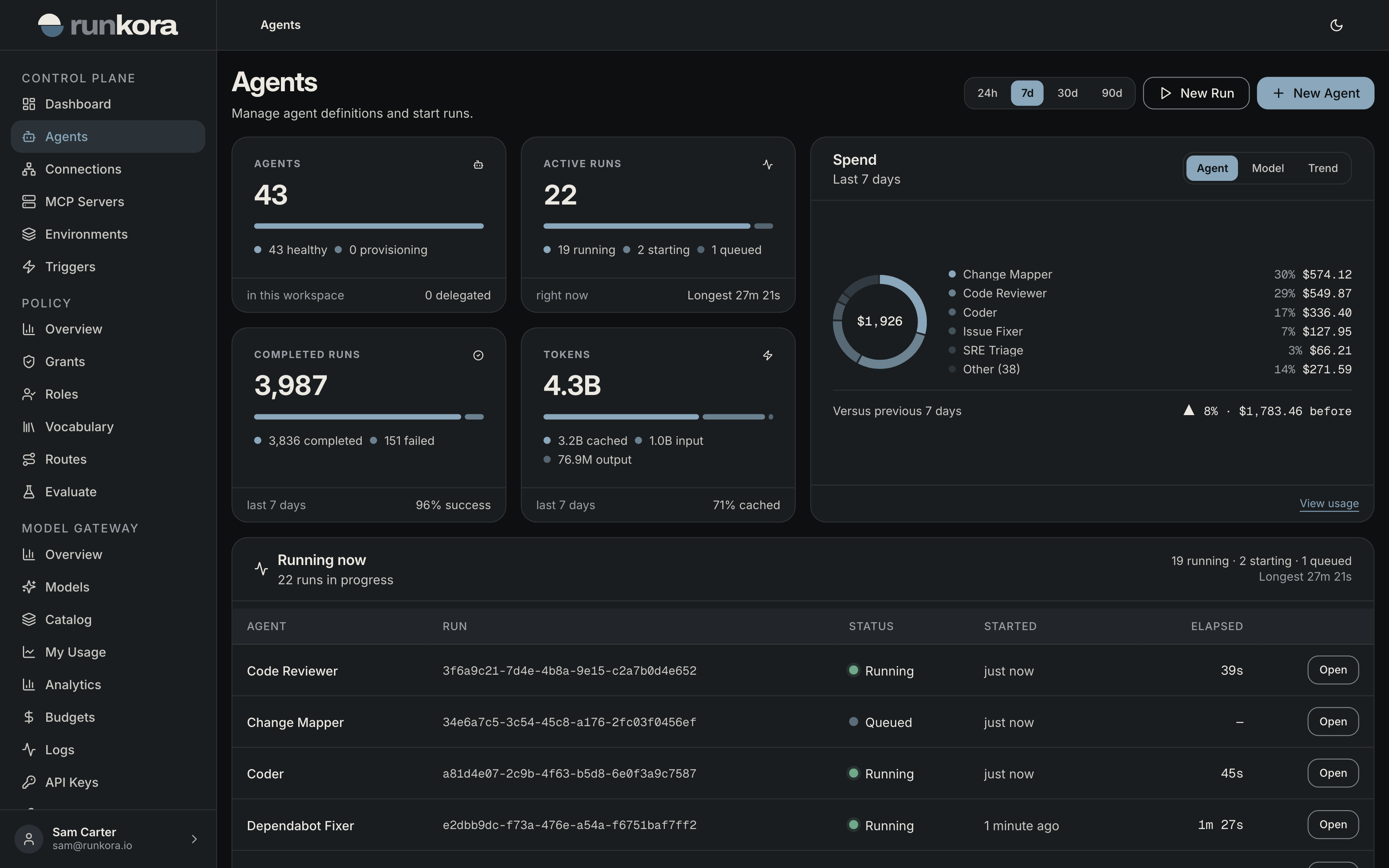
Task: Create a New Agent
Action: 1315,93
